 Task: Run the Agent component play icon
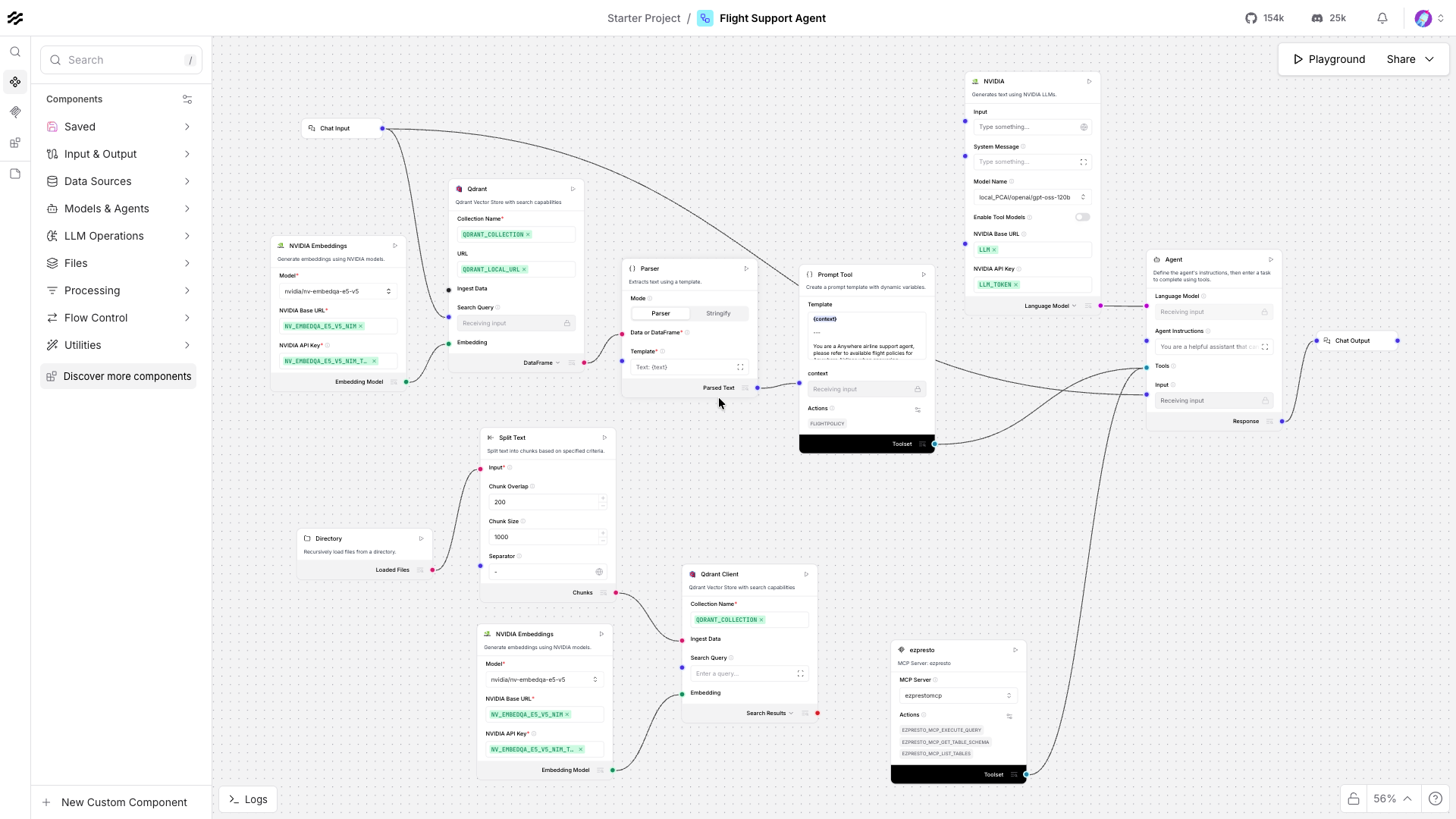pyautogui.click(x=1271, y=259)
